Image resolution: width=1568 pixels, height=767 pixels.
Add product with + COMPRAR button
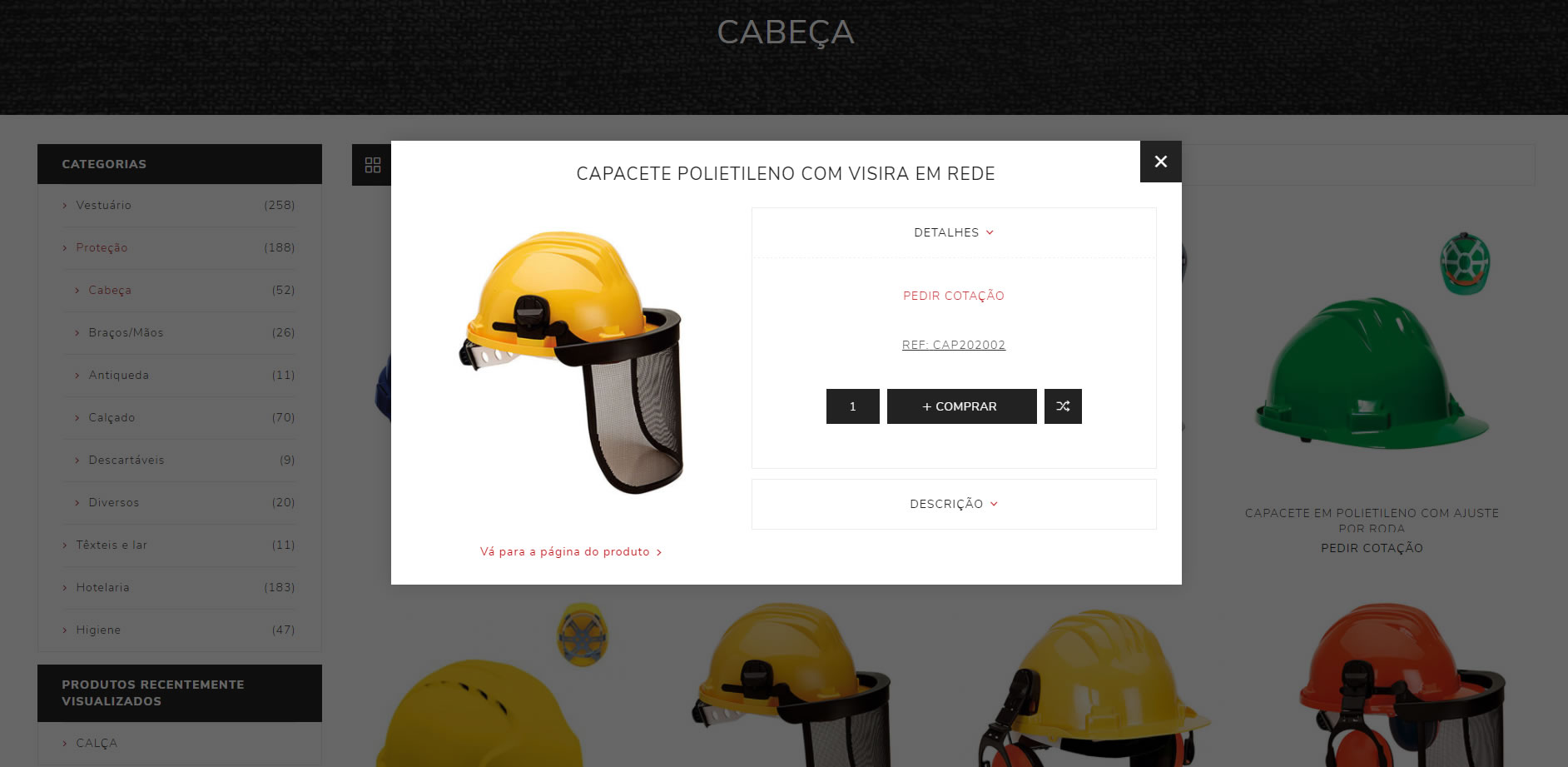click(962, 406)
